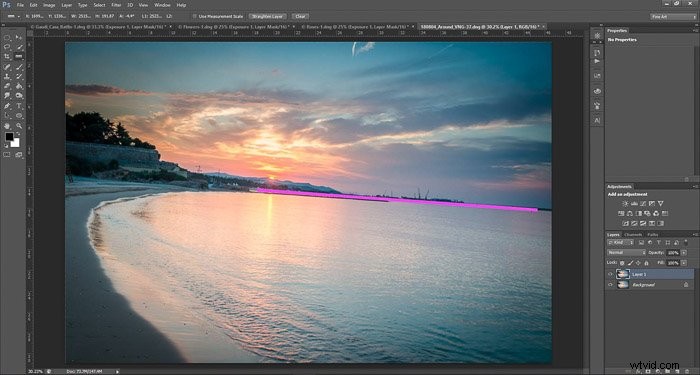
Task: Select the Ellipse shape tool
Action: click(19, 116)
